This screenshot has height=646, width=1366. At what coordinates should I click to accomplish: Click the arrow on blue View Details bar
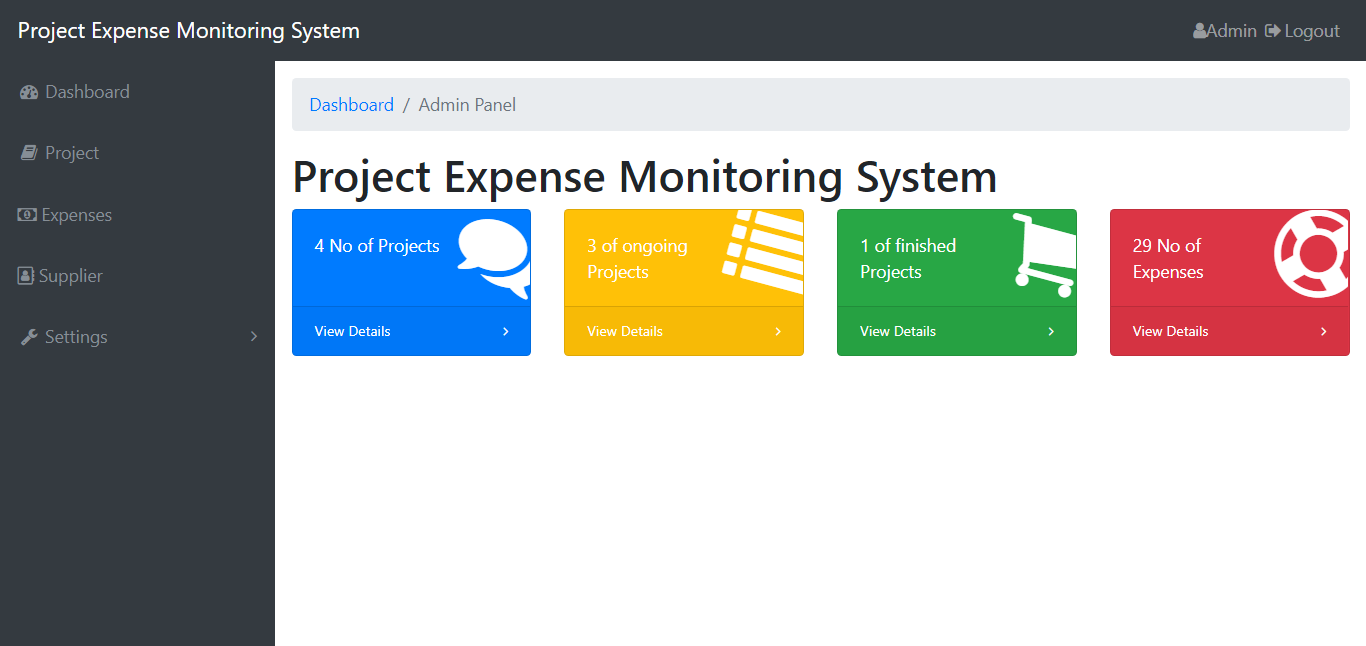505,330
